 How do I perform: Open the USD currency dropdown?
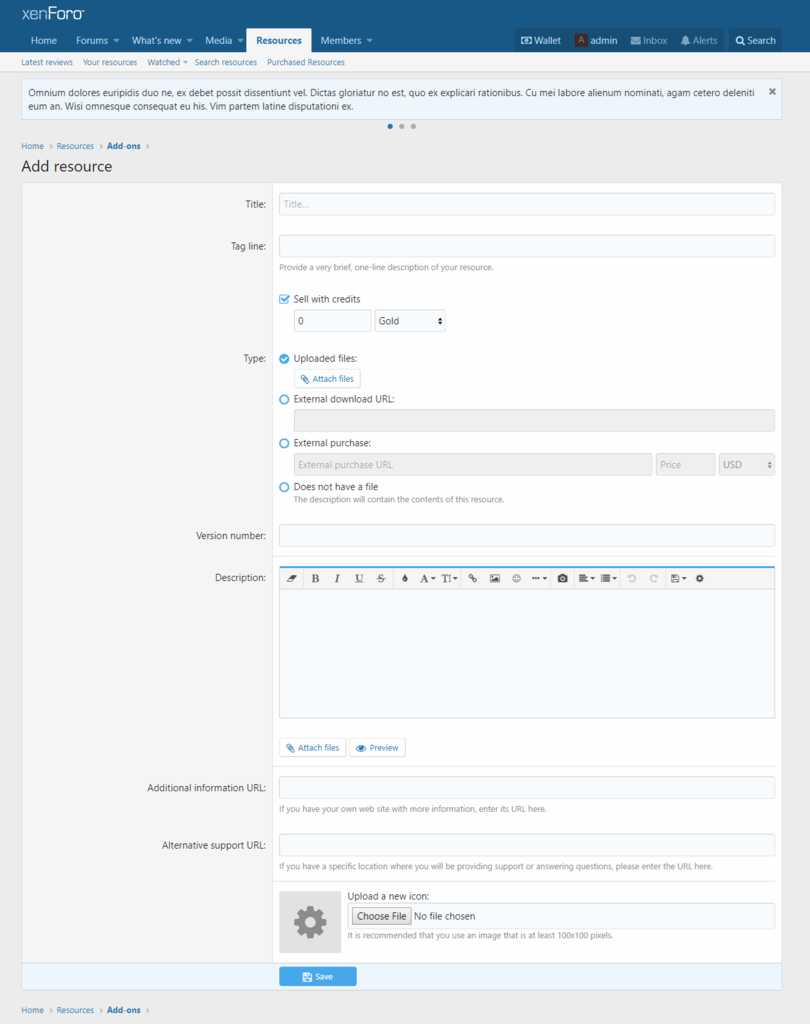746,465
